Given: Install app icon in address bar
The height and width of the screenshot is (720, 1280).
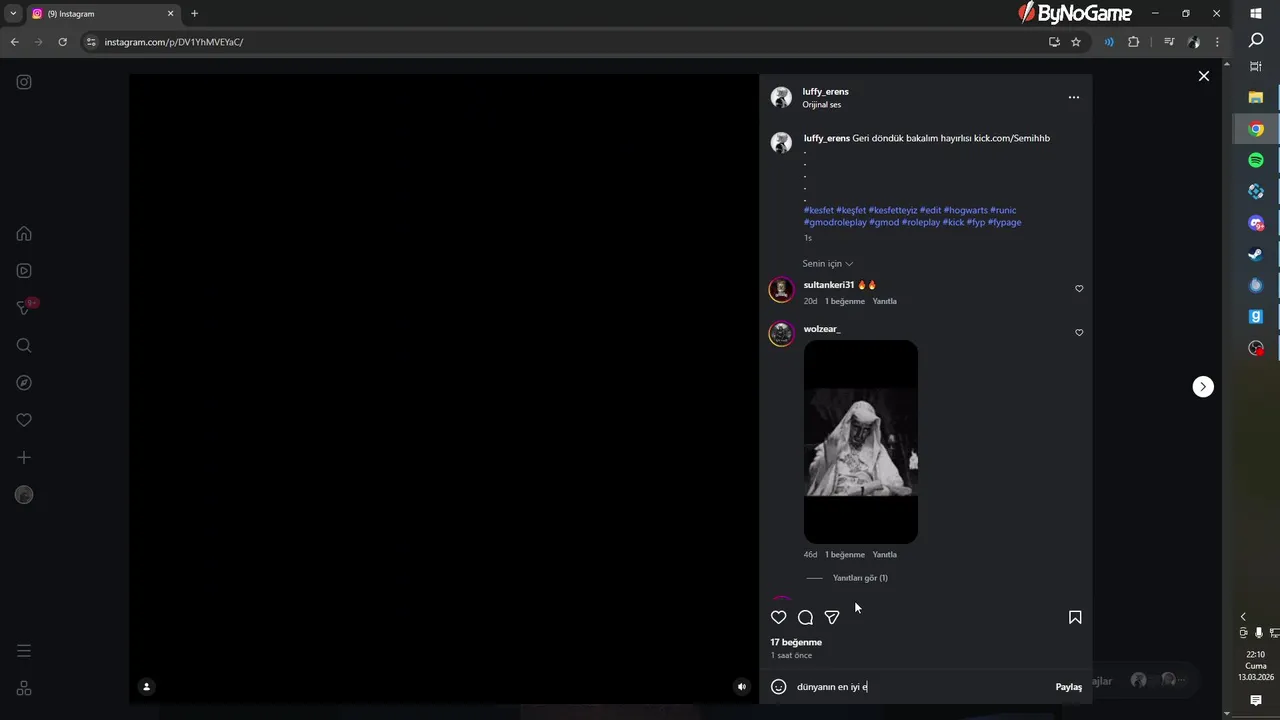Looking at the screenshot, I should 1054,42.
